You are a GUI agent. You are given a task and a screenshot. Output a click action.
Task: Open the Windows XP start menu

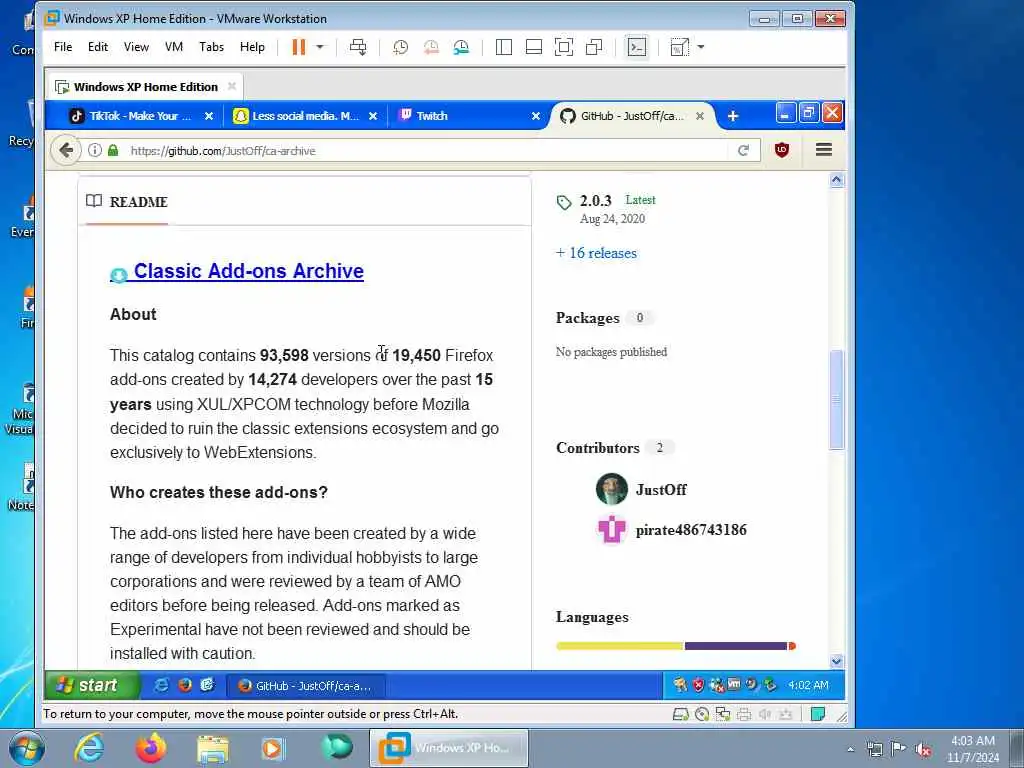point(91,685)
